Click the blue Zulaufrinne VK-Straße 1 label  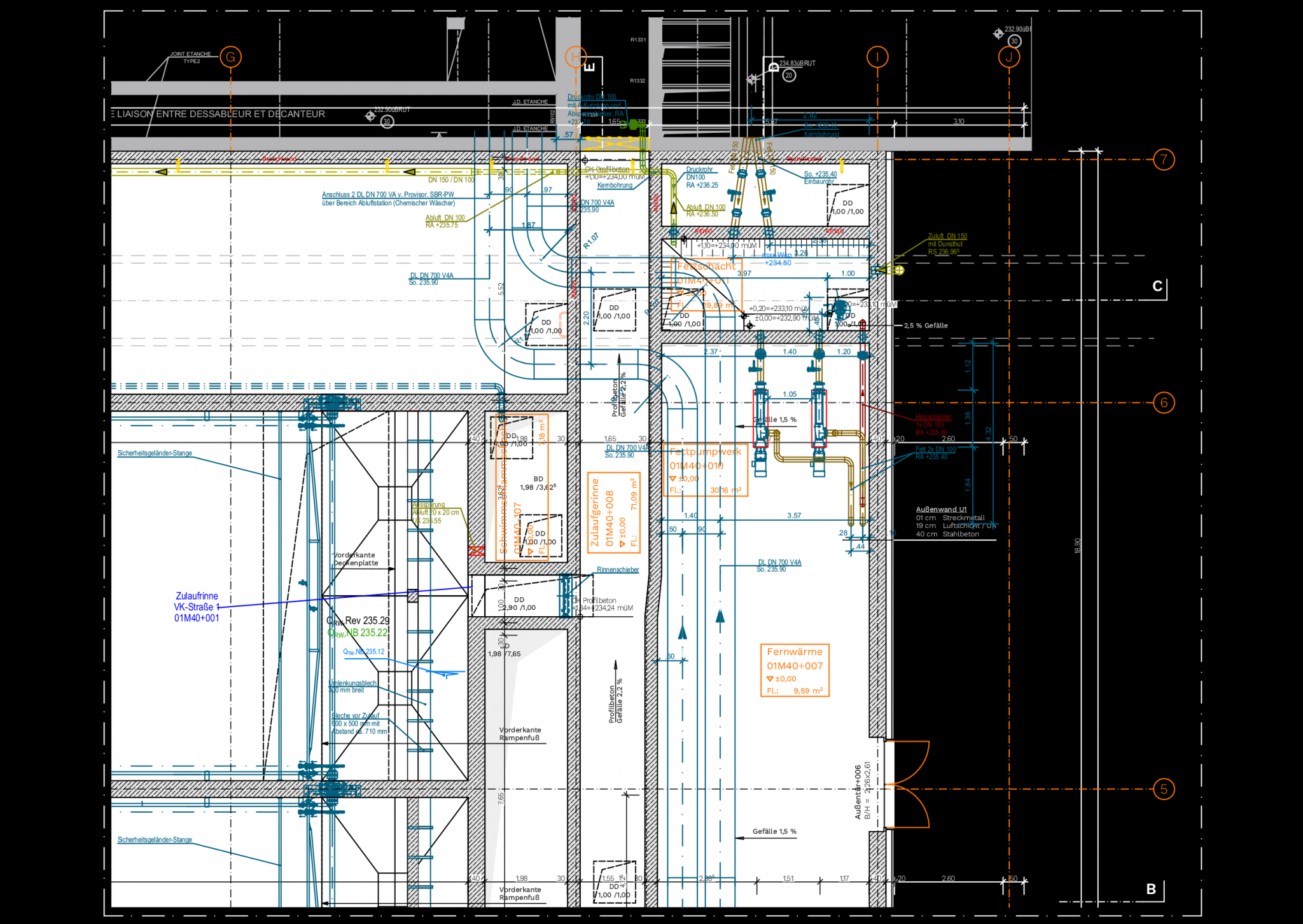tap(197, 607)
